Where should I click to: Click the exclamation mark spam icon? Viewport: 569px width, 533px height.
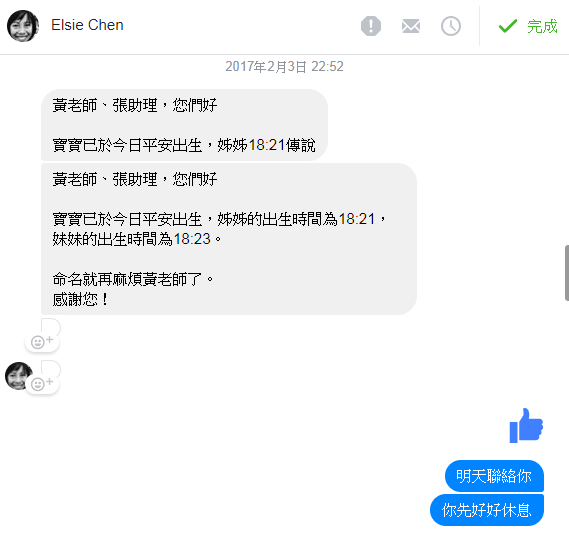pyautogui.click(x=371, y=26)
